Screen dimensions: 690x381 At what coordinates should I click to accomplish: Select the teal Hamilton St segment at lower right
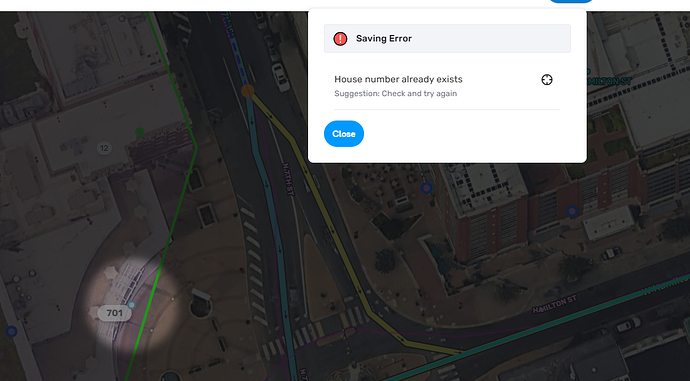point(572,315)
